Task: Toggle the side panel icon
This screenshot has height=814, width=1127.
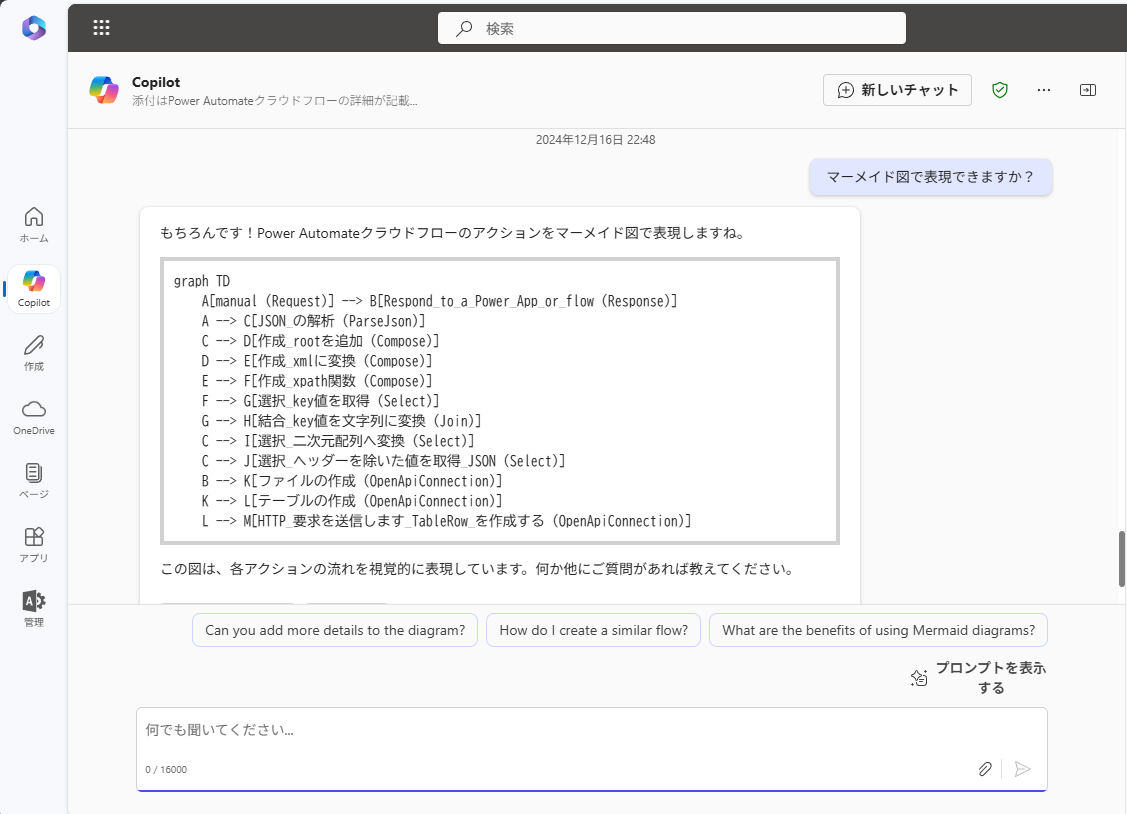Action: click(1087, 90)
